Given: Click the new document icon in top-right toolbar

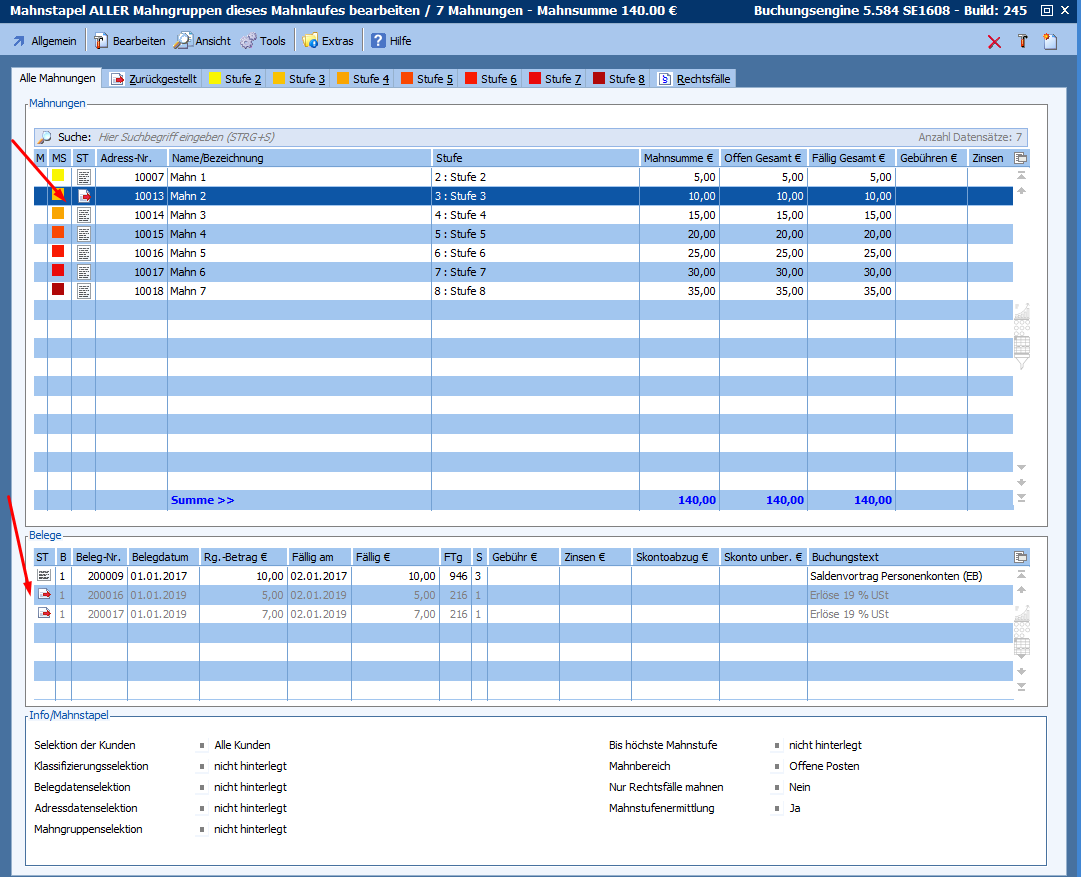Looking at the screenshot, I should click(x=1049, y=41).
